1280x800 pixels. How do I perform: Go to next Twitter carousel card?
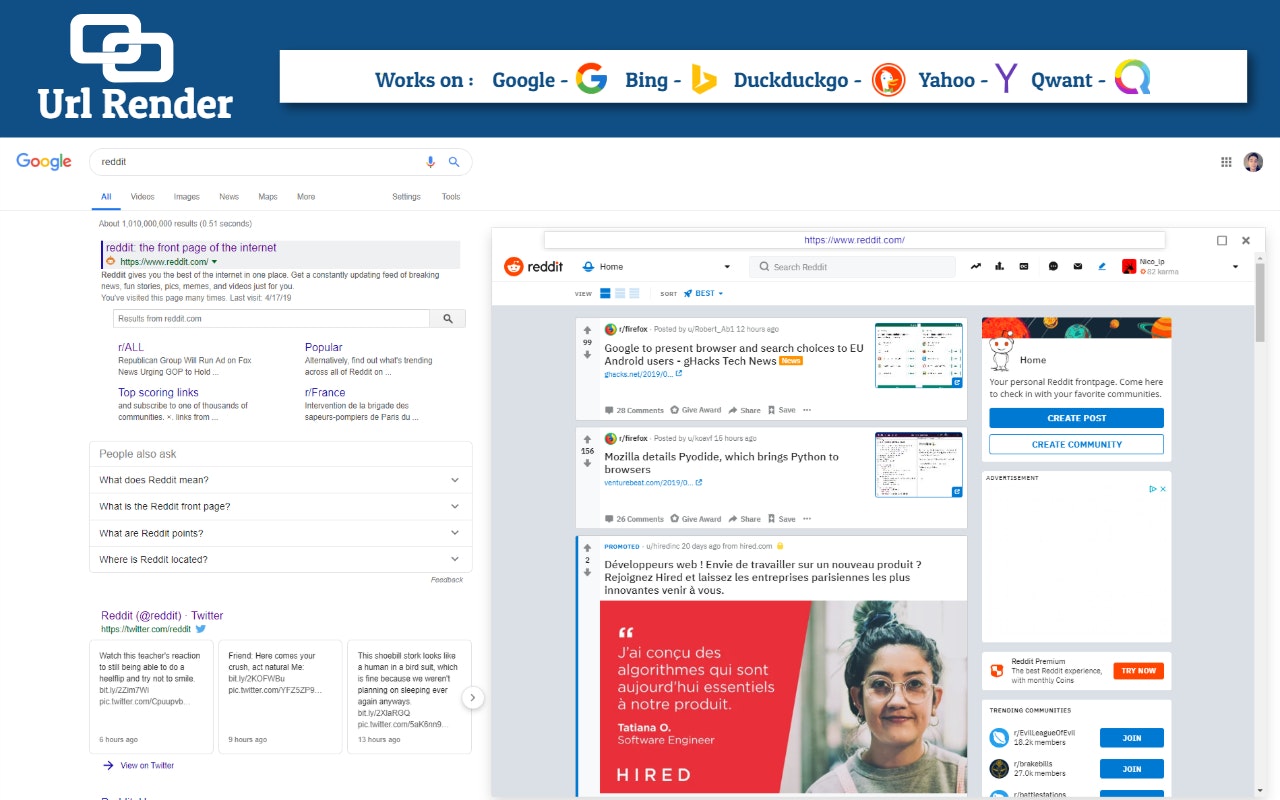pos(473,697)
